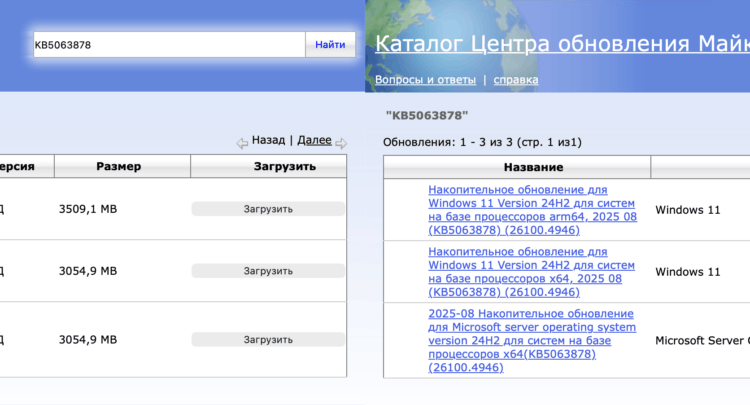Click the Загрузить column header

[x=268, y=166]
